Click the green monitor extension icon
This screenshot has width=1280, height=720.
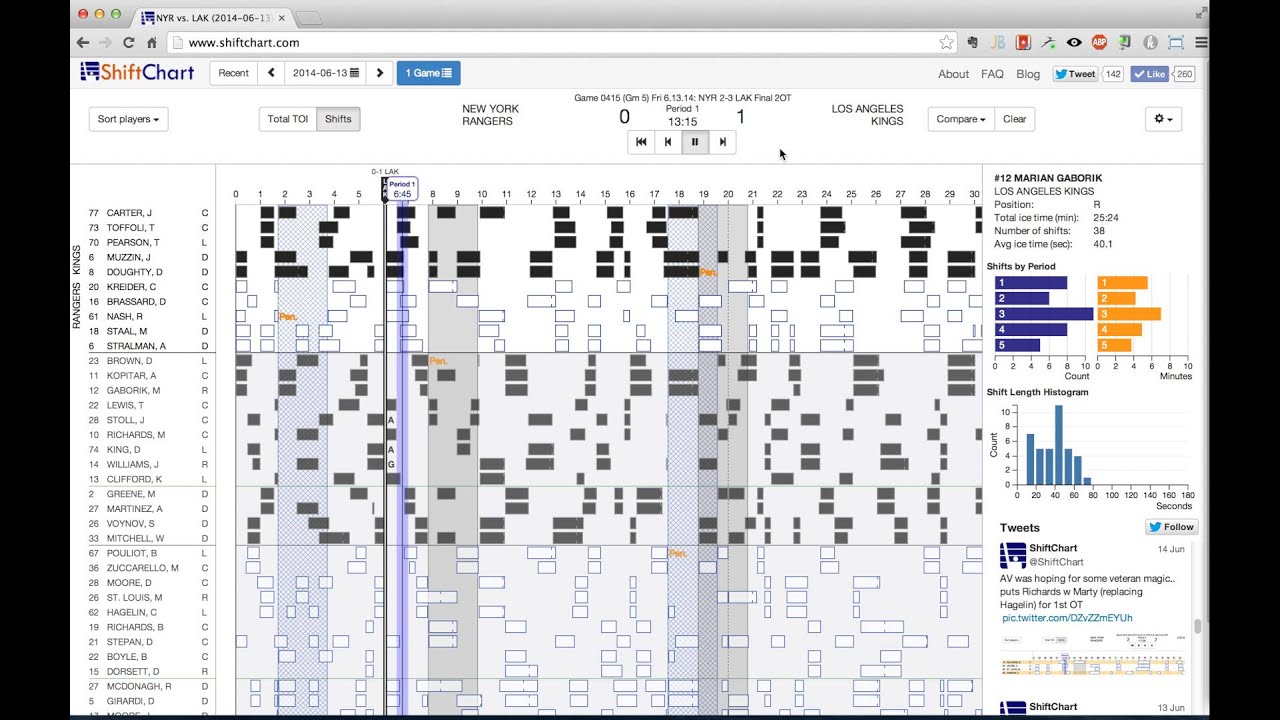(x=1125, y=43)
